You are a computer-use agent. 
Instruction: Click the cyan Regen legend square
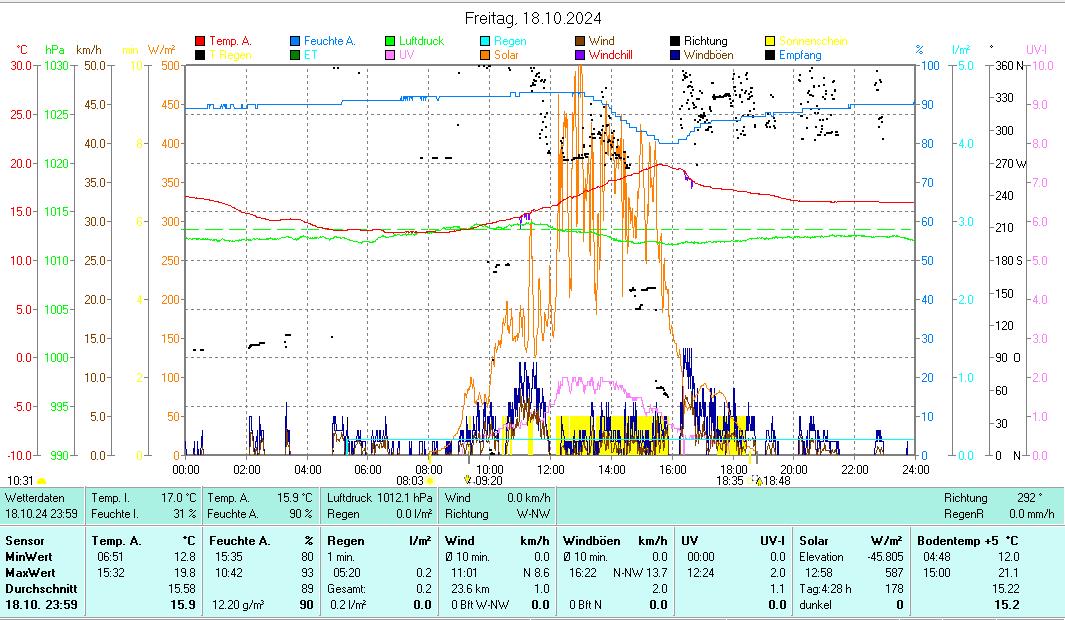click(485, 41)
